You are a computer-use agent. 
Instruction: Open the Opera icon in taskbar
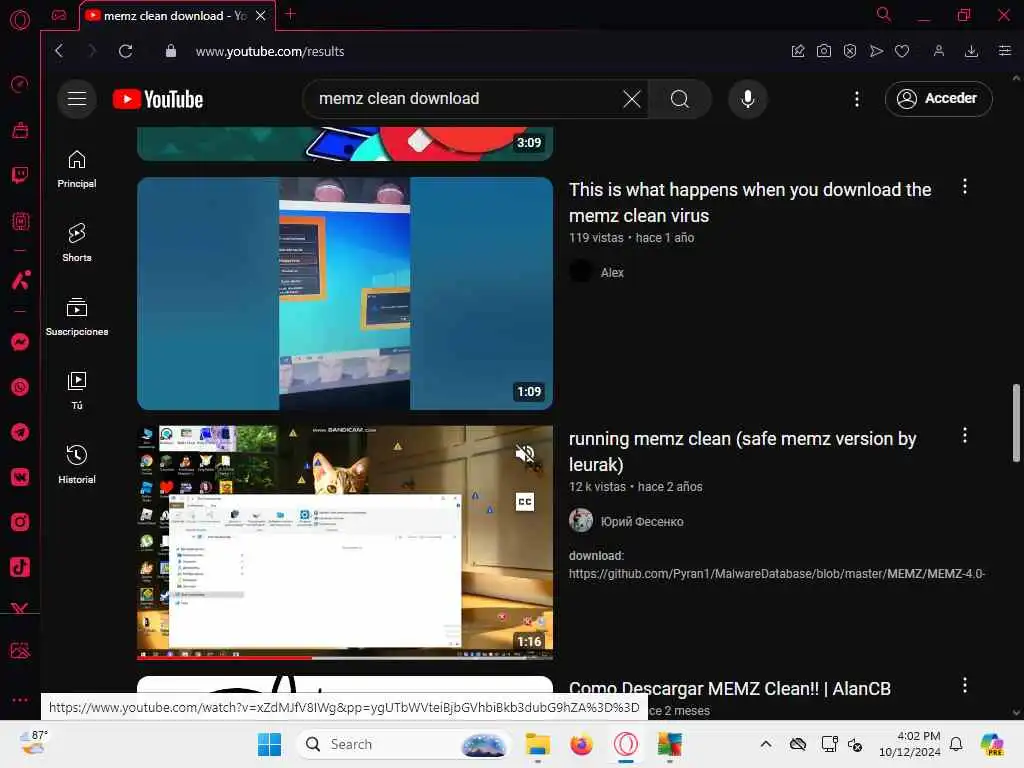tap(626, 744)
